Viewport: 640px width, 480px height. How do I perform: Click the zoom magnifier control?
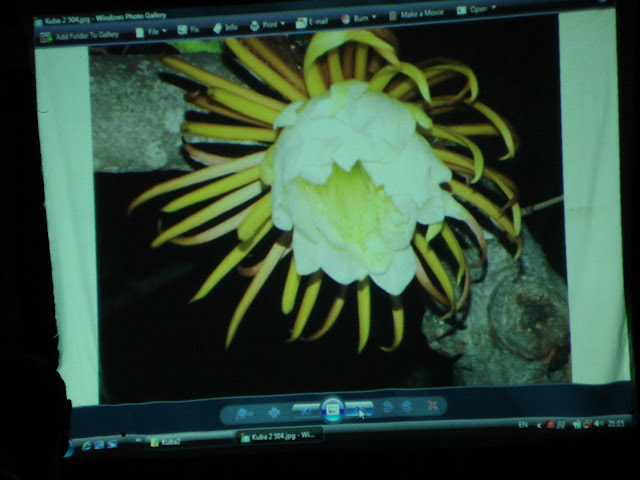tap(244, 413)
